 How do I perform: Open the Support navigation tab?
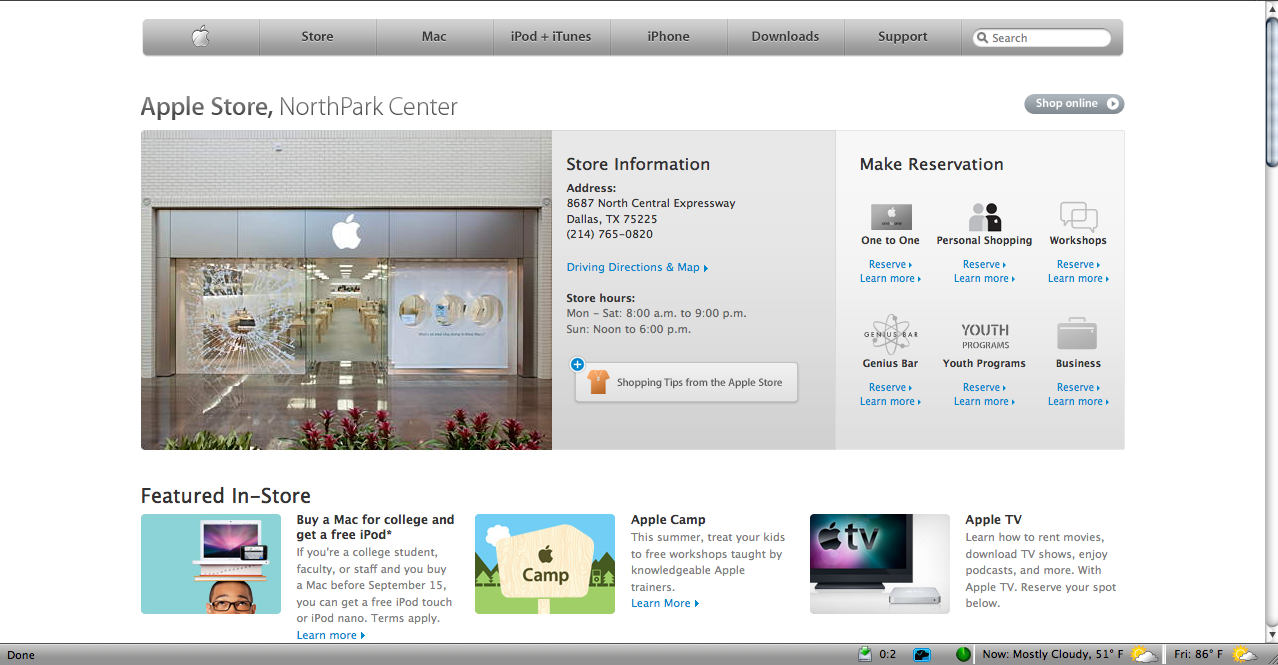(903, 37)
